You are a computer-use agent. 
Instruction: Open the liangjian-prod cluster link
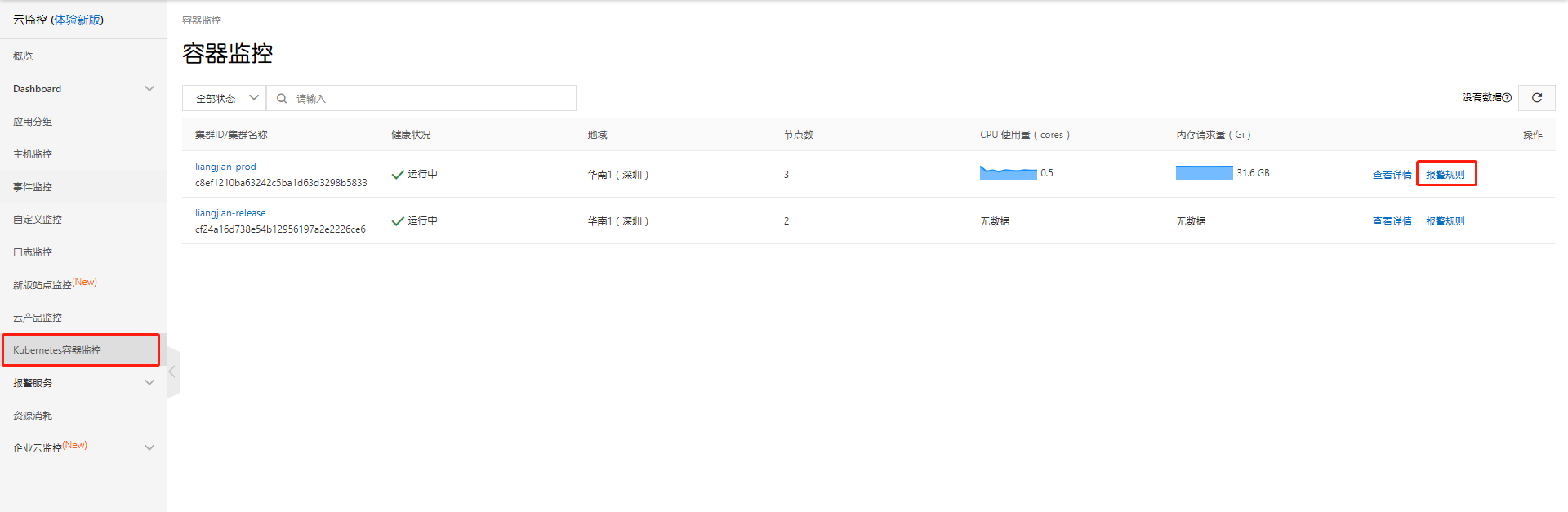click(x=225, y=167)
